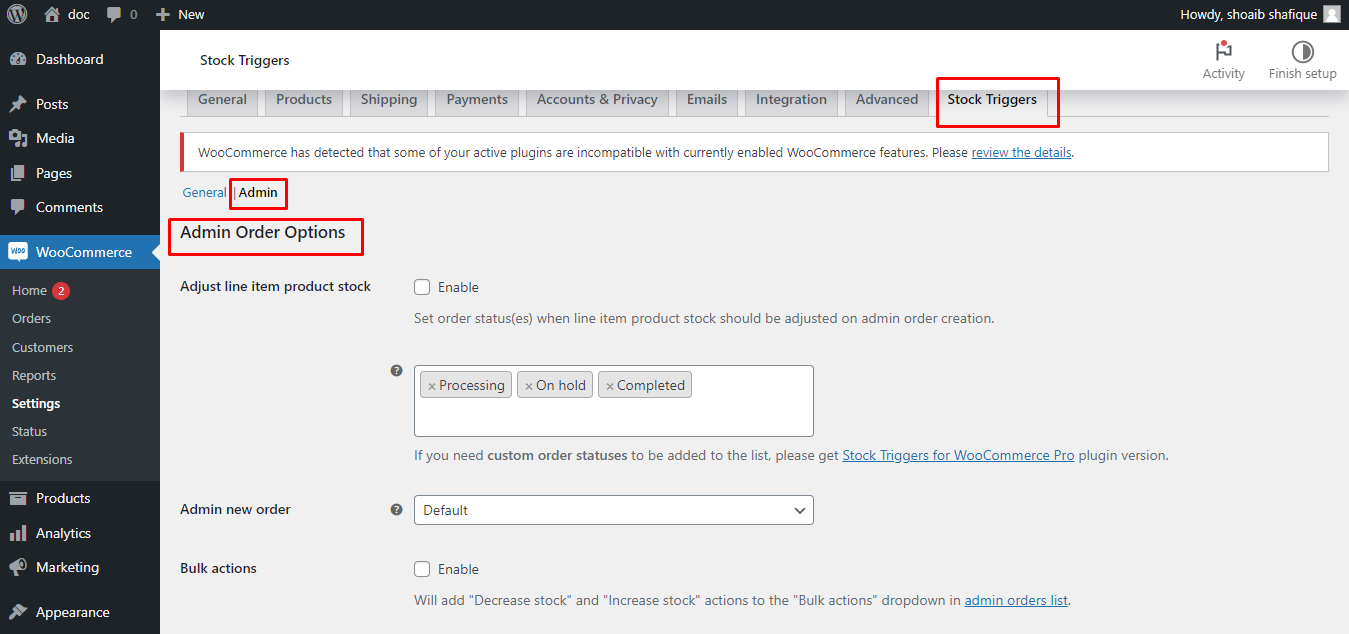Click the plus New icon in admin bar
The height and width of the screenshot is (634, 1349).
click(x=163, y=15)
